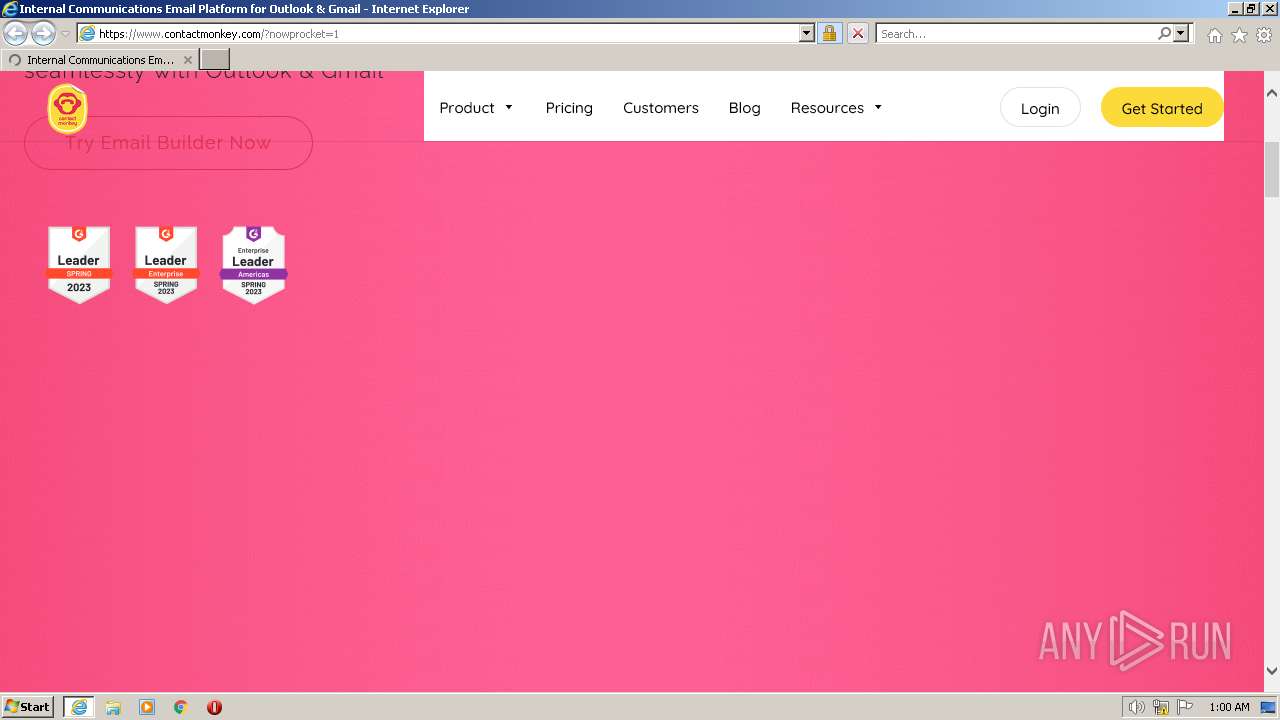Viewport: 1280px width, 720px height.
Task: Click the G2 Leader Enterprise badge
Action: (166, 264)
